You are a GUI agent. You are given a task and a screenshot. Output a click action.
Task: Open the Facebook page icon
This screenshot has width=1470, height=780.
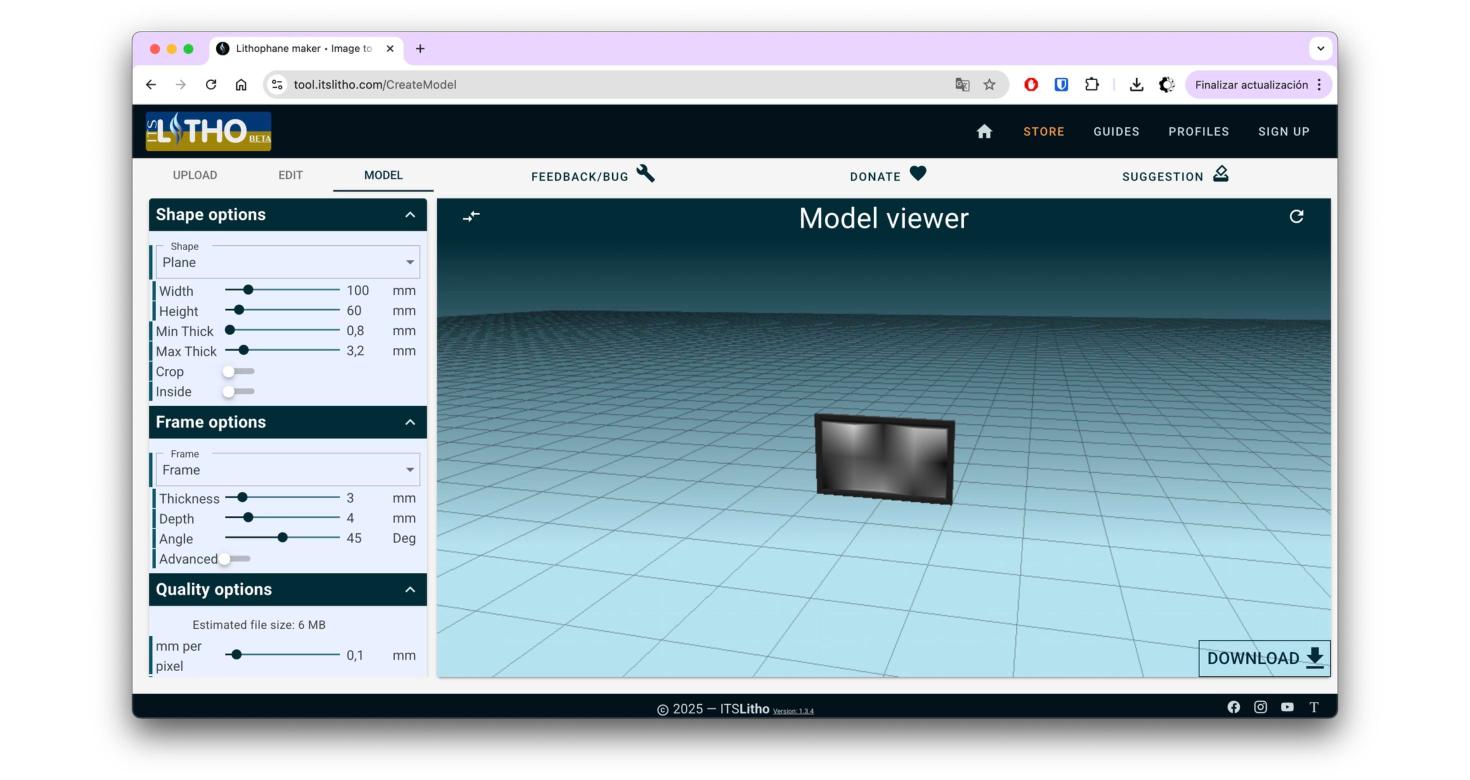(x=1233, y=707)
